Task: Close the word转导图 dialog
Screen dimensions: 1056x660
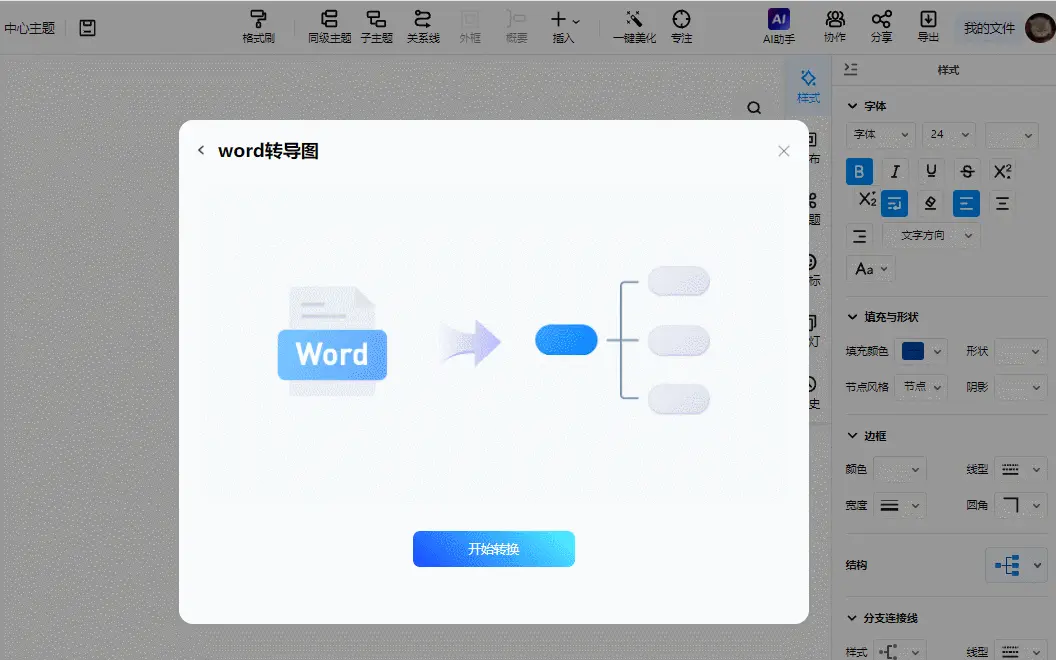Action: click(783, 151)
